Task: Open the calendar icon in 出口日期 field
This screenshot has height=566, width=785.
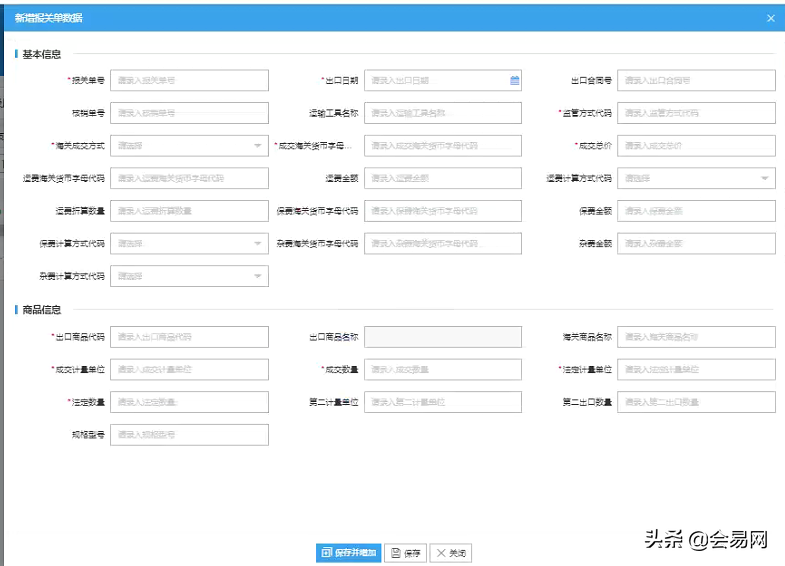Action: point(514,81)
